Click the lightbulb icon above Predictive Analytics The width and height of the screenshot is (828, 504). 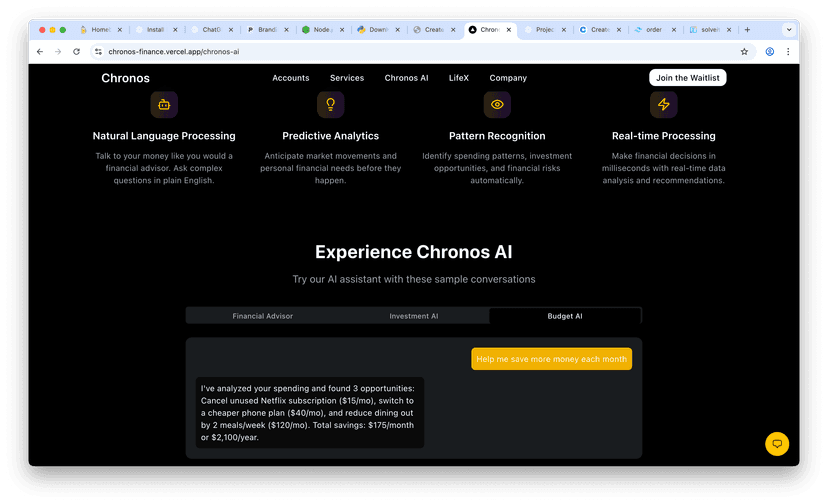[331, 105]
